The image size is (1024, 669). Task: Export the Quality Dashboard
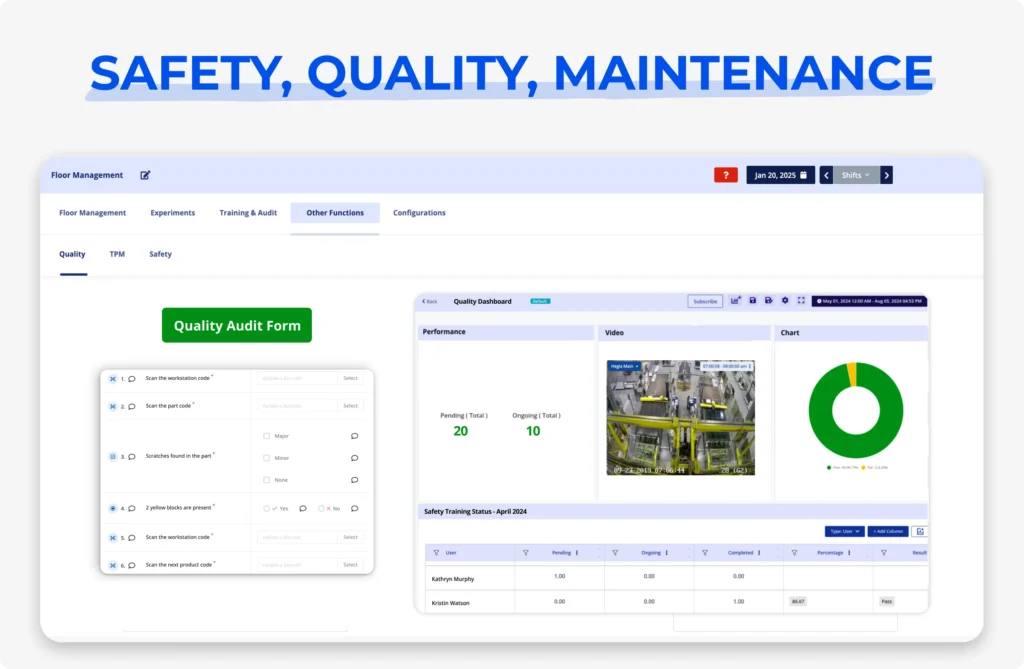pyautogui.click(x=769, y=301)
